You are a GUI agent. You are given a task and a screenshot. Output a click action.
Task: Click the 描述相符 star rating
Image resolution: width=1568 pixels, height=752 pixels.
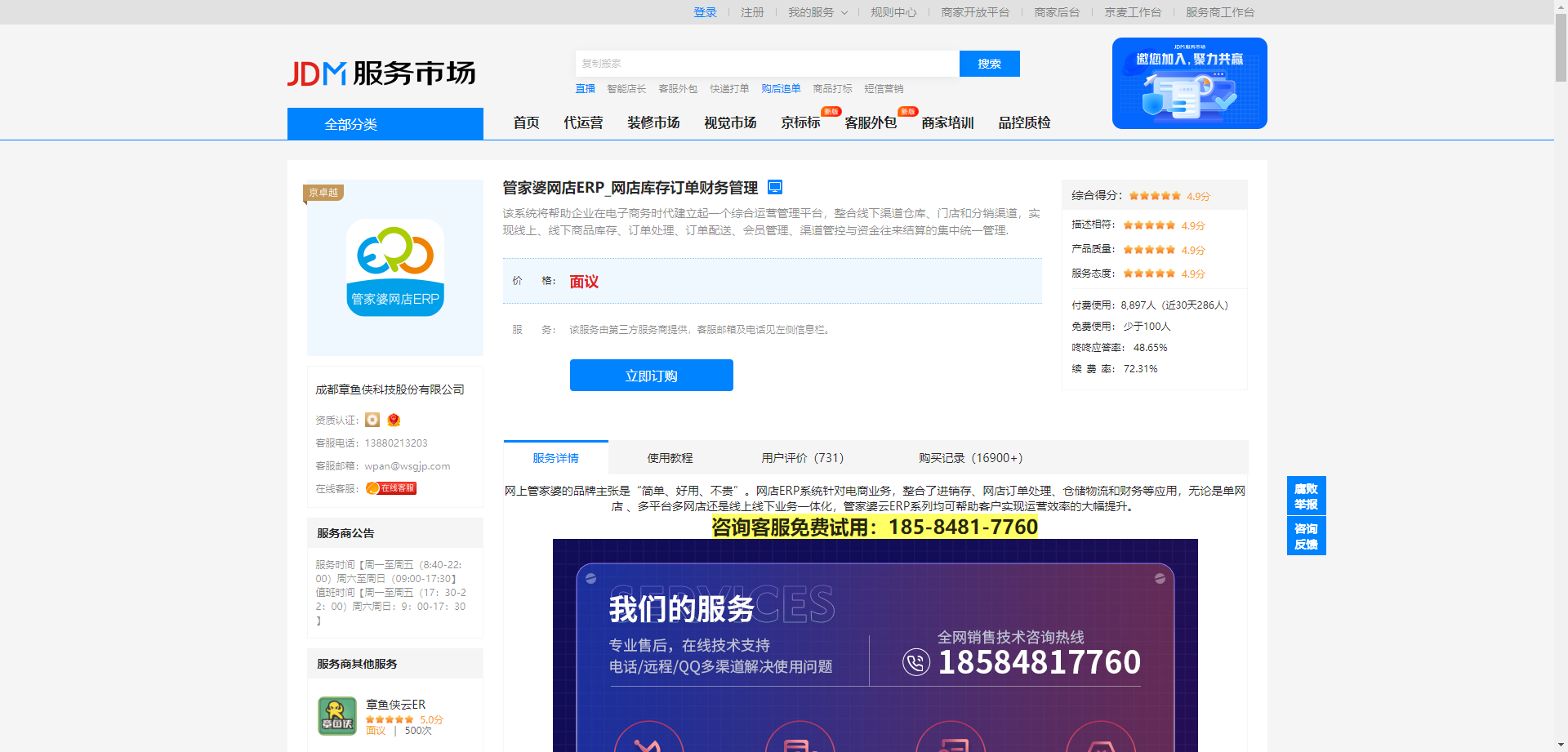point(1149,225)
